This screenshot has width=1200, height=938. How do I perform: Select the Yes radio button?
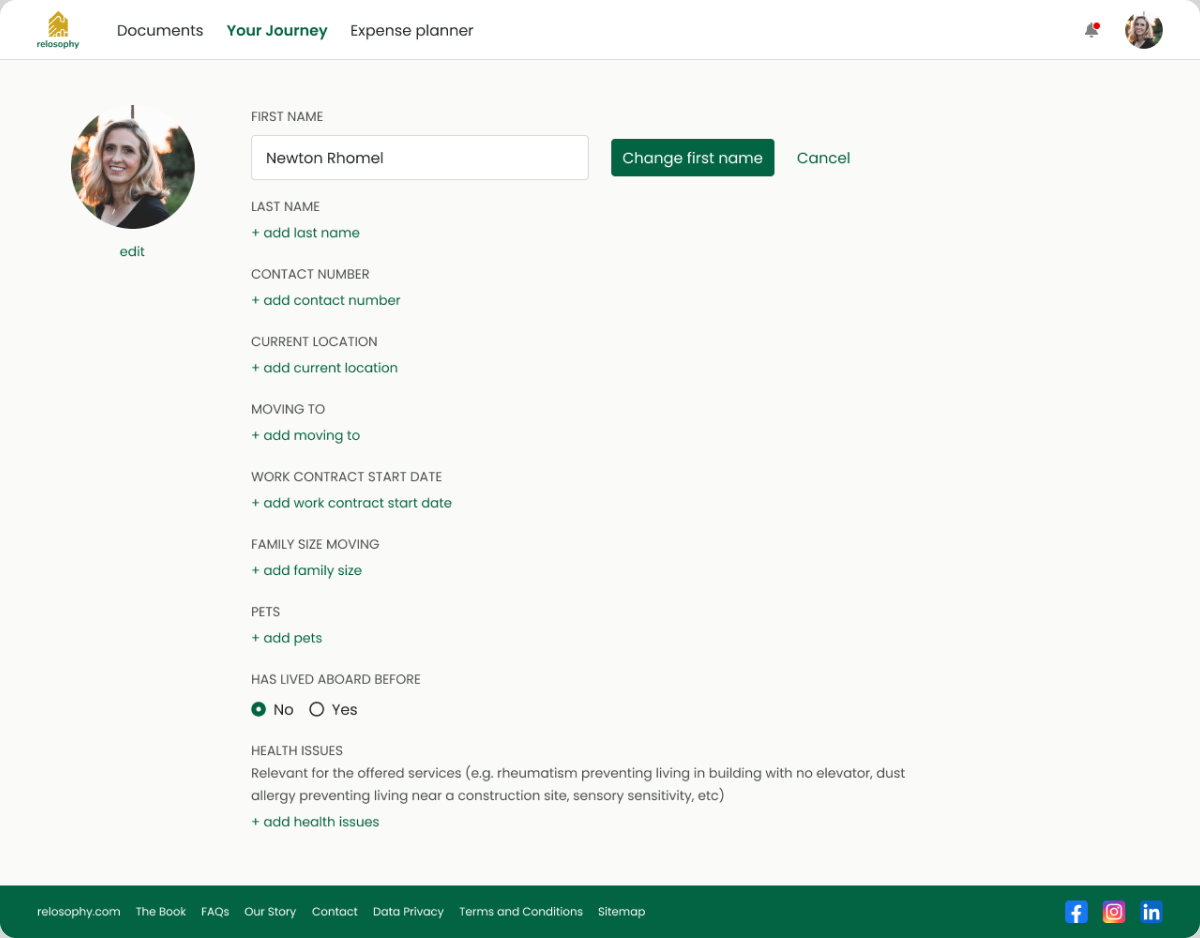coord(317,709)
